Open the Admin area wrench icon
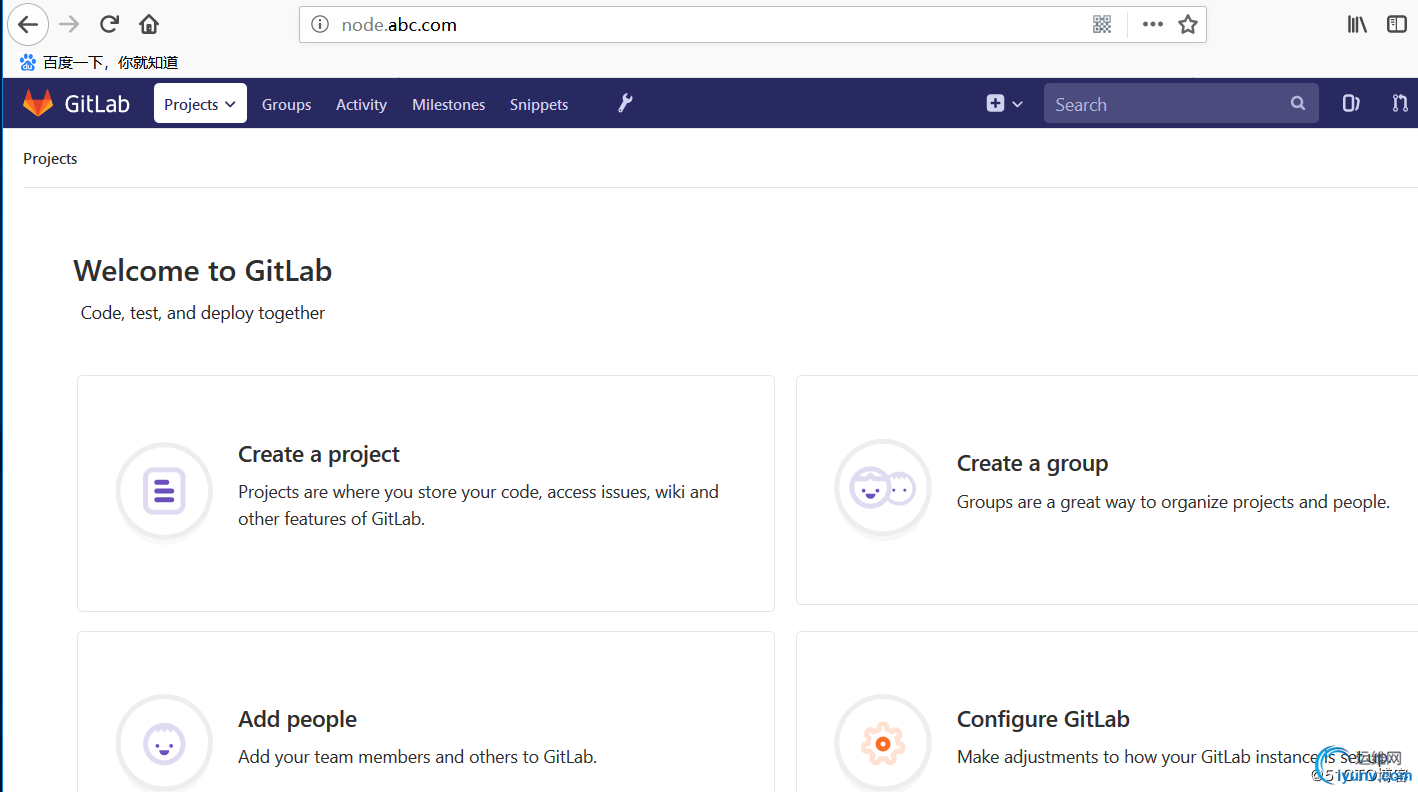Screen dimensions: 1418x792 tap(626, 103)
